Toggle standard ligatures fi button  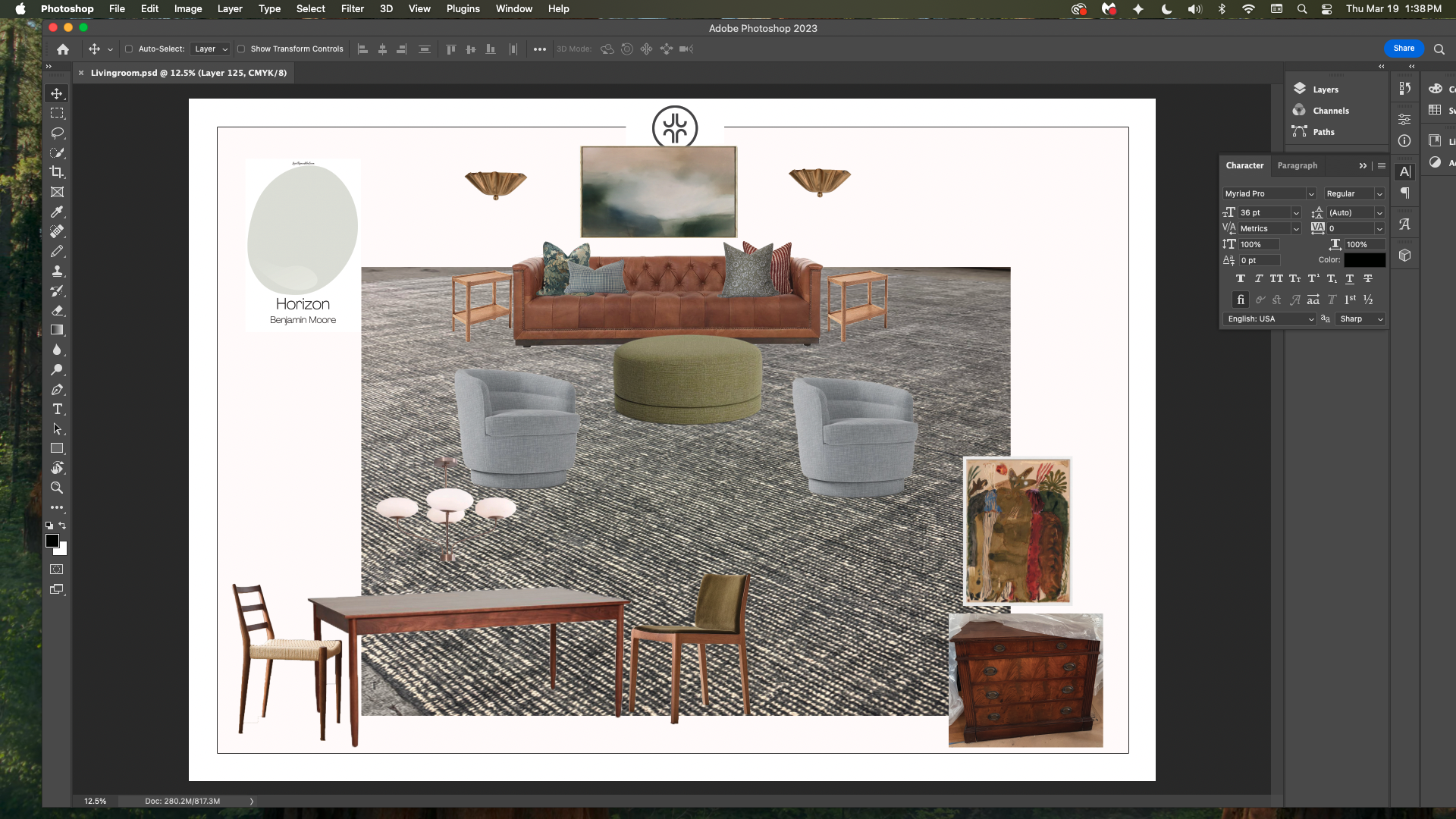click(x=1241, y=300)
